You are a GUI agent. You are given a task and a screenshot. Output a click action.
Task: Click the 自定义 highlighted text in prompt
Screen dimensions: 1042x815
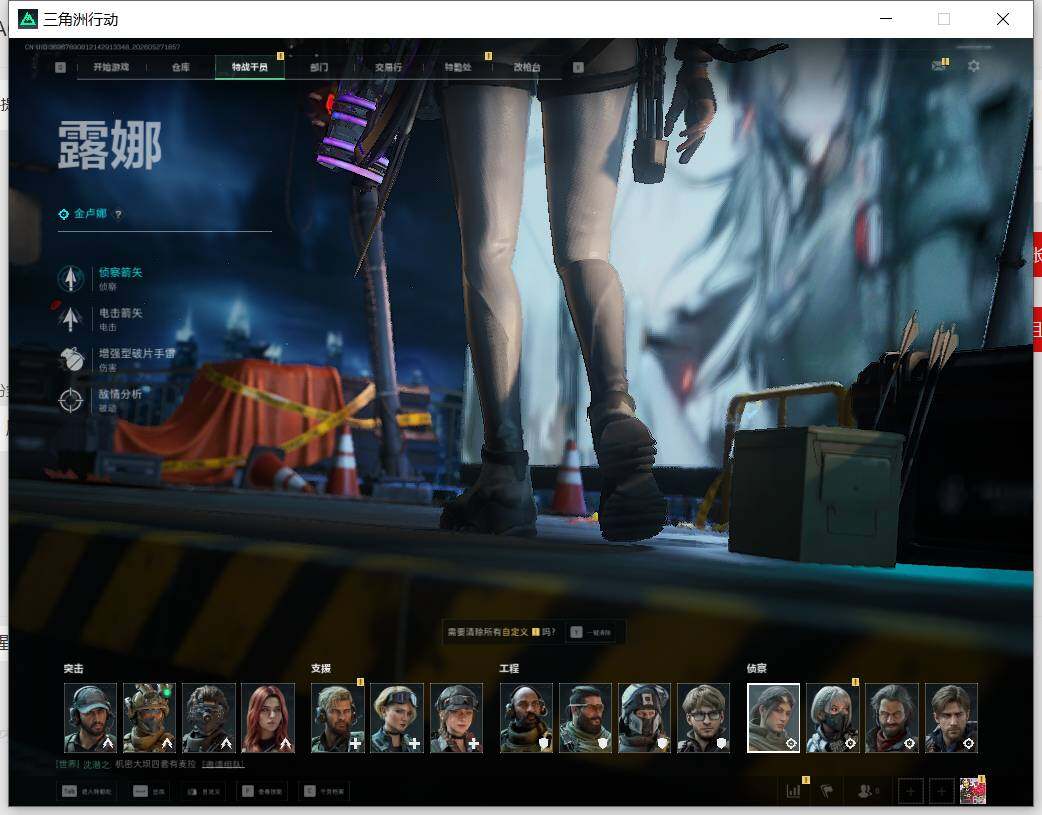pos(514,632)
